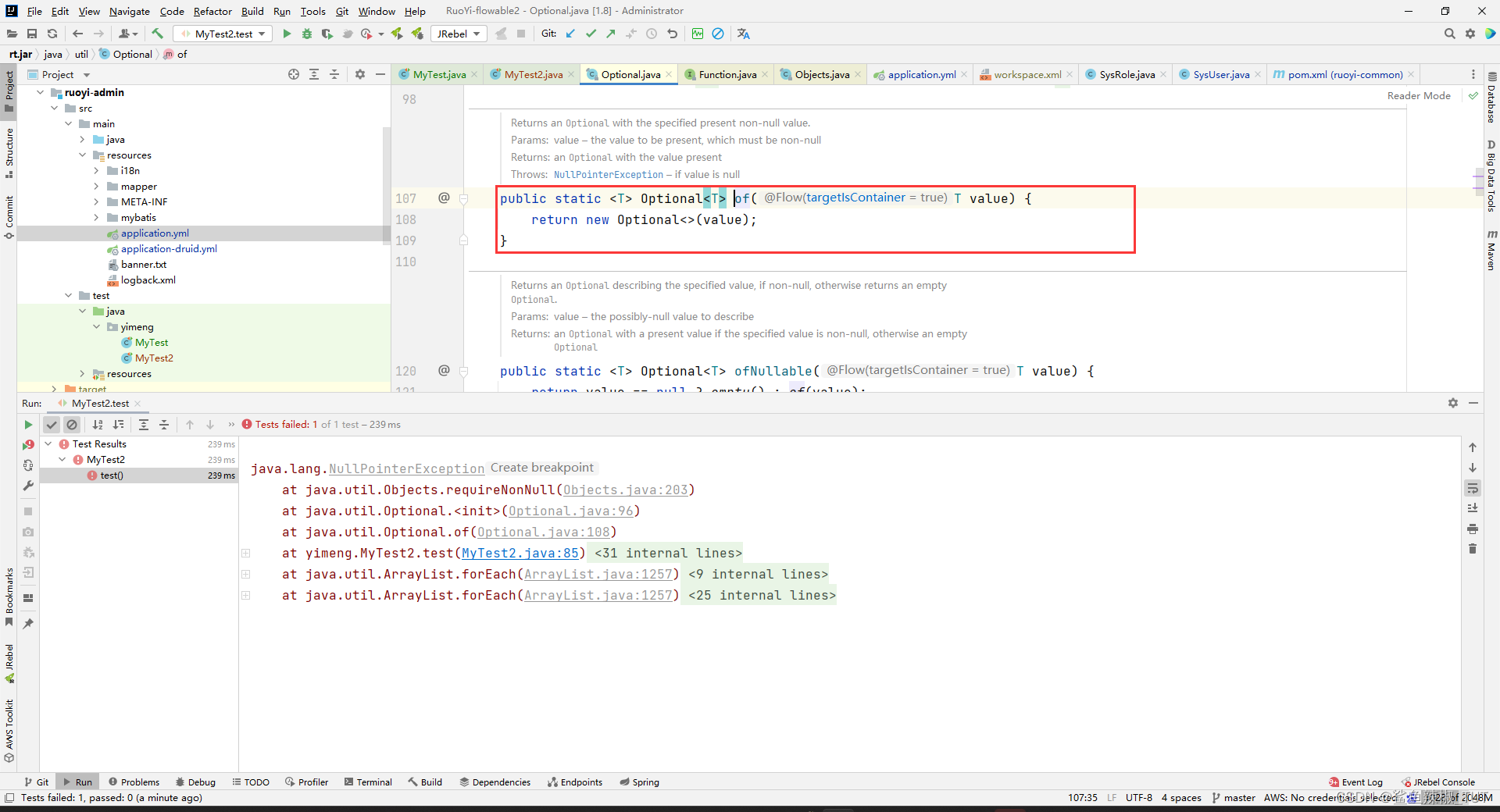The image size is (1500, 812).
Task: Switch to the application.yml tab
Action: (x=921, y=74)
